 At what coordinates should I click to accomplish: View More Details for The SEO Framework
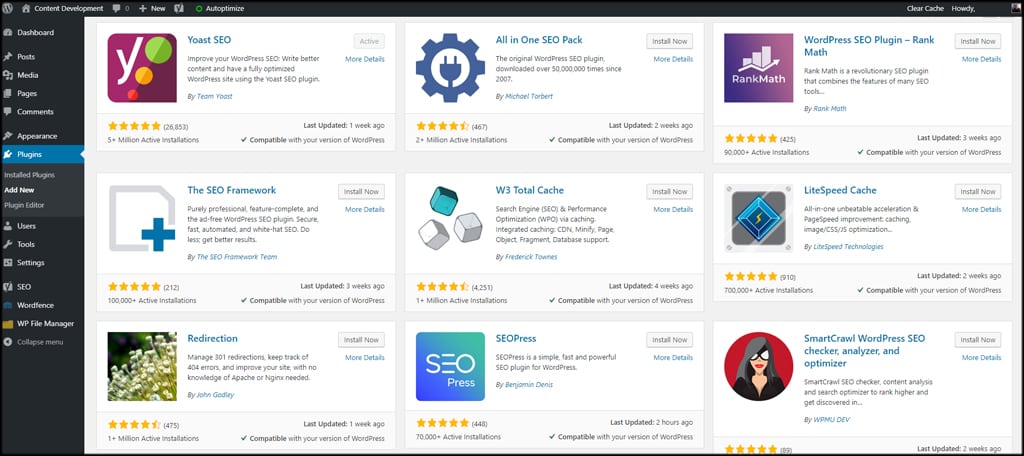tap(365, 209)
